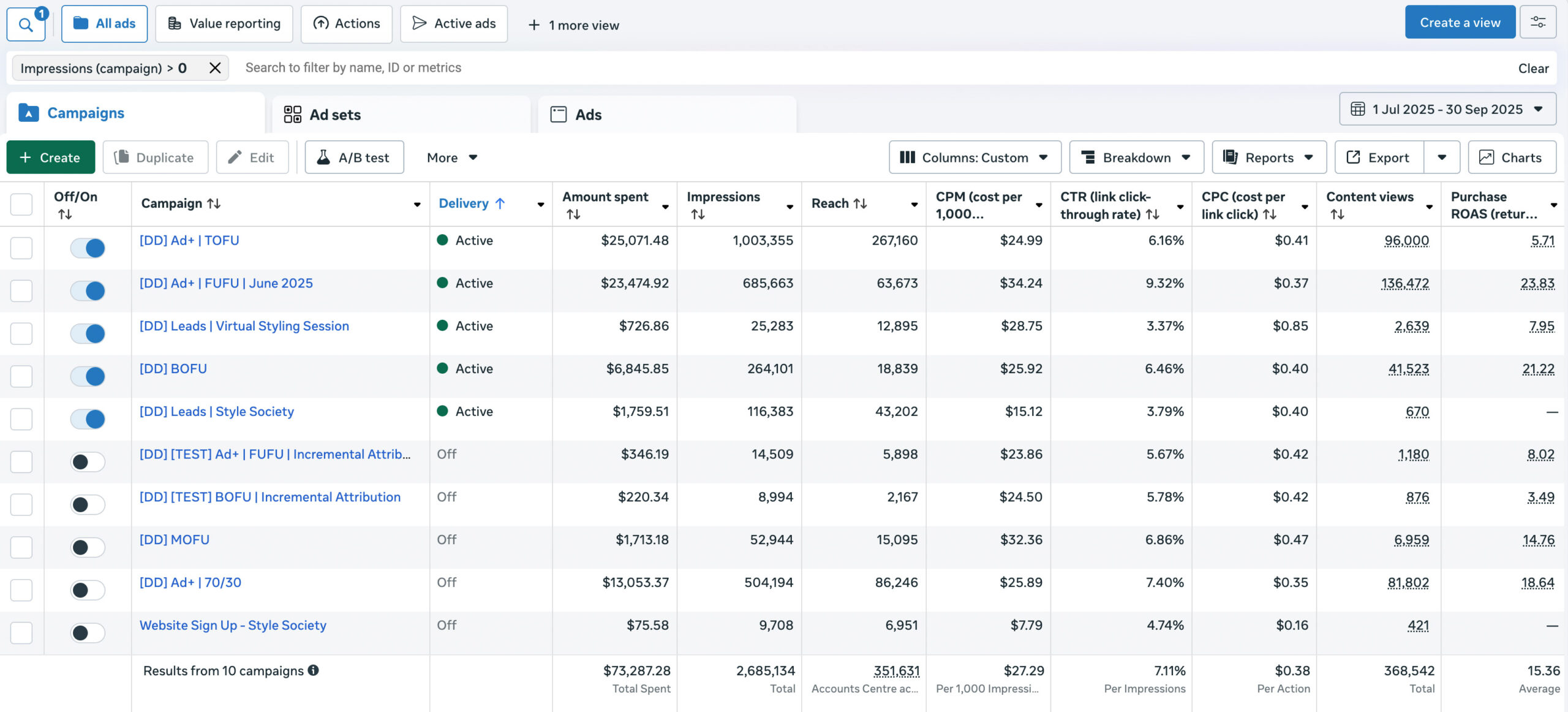This screenshot has width=1568, height=712.
Task: Click the search magnifier icon
Action: 26,25
